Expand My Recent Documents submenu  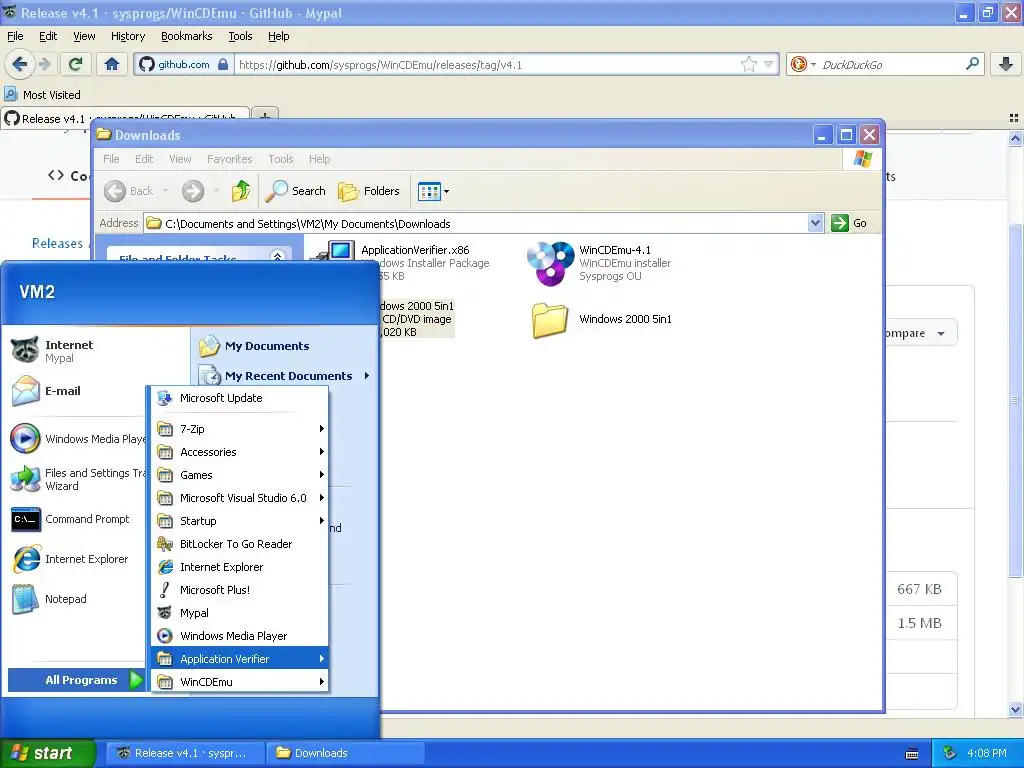pyautogui.click(x=285, y=376)
